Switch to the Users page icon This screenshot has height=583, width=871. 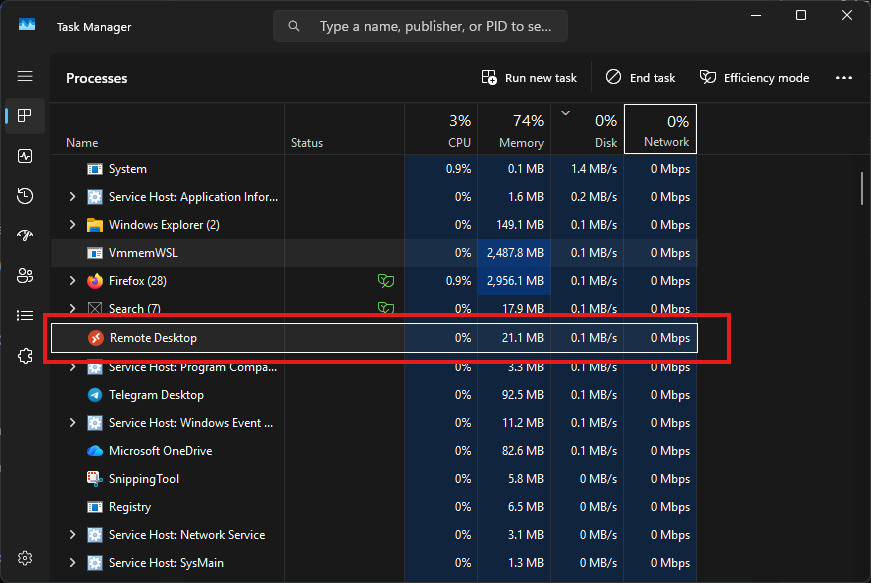(x=25, y=276)
